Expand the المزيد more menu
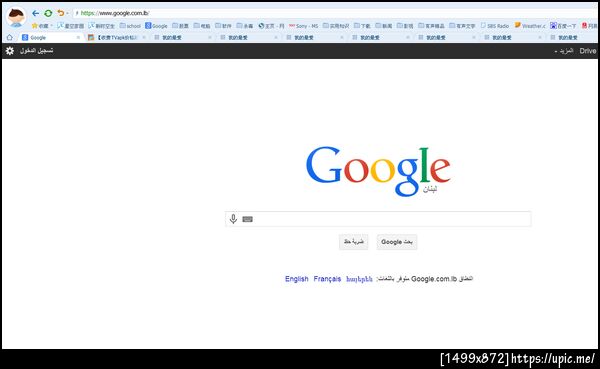This screenshot has width=600, height=369. 564,51
